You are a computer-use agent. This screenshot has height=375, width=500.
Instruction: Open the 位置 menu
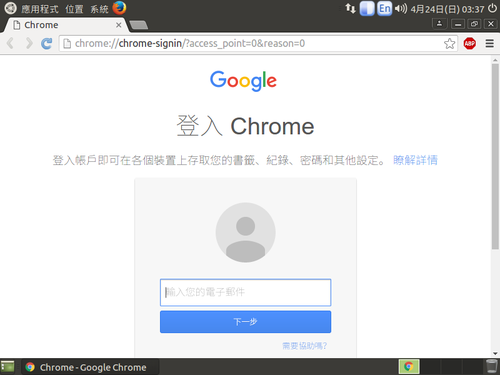[x=74, y=9]
